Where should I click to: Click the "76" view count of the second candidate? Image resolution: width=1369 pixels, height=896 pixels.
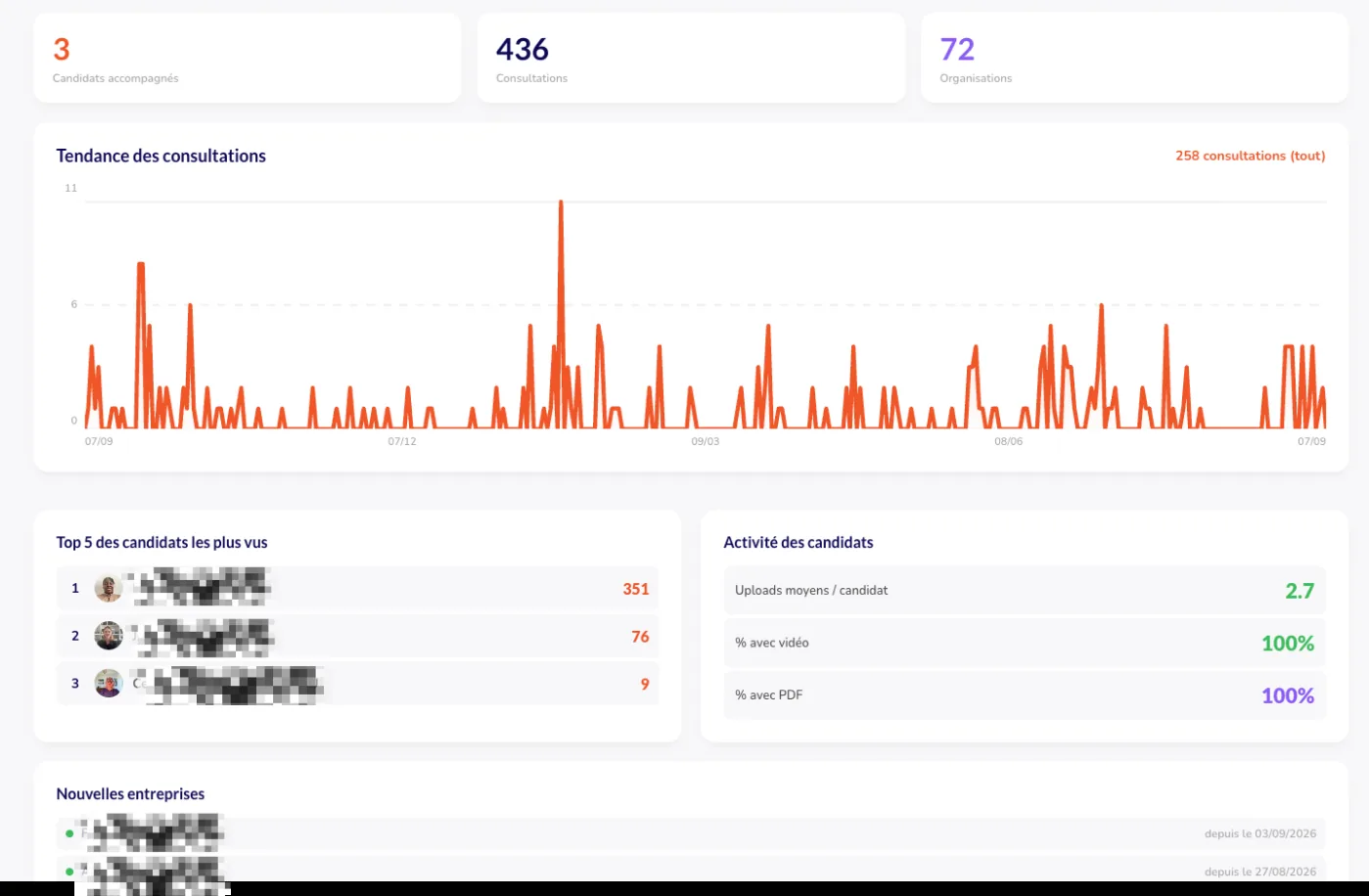click(640, 637)
